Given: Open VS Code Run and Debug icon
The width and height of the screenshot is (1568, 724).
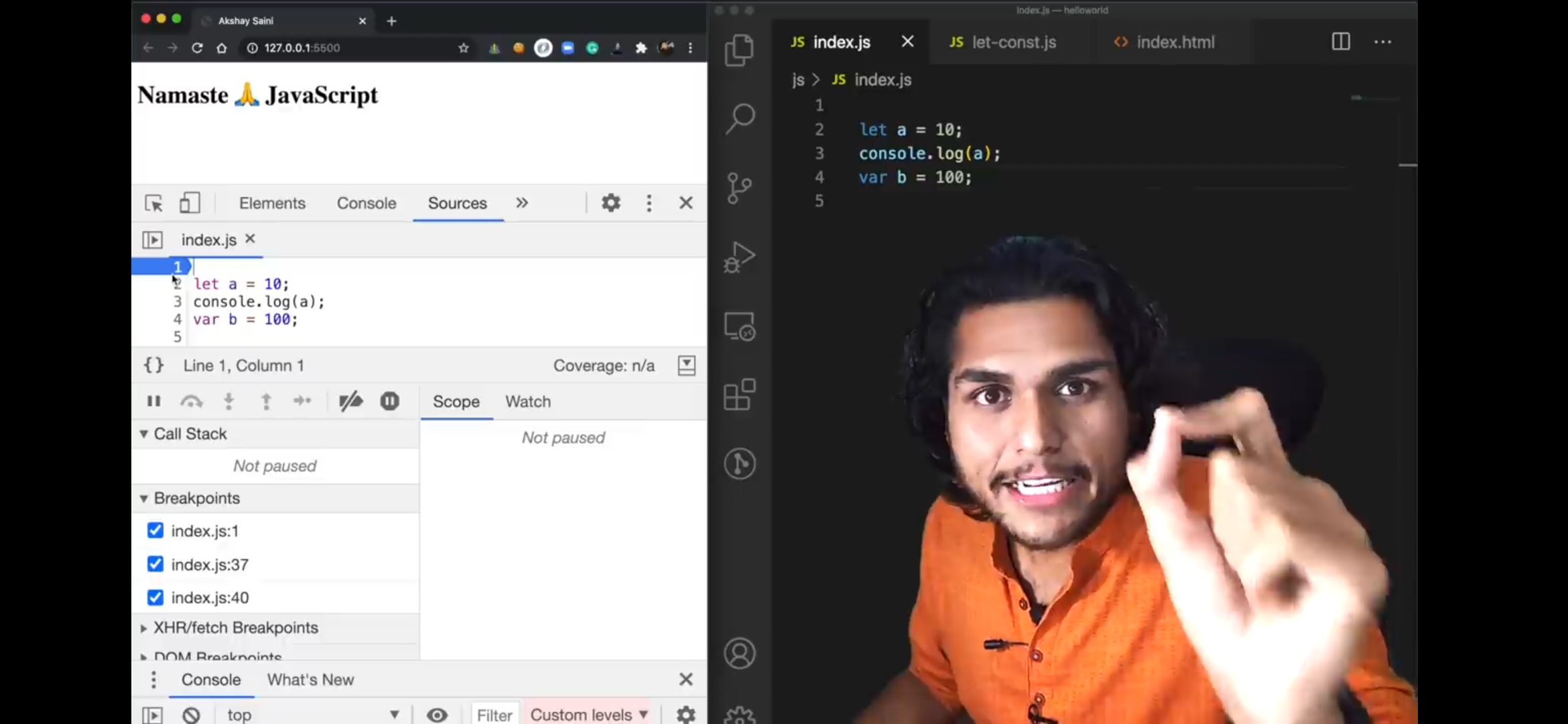Looking at the screenshot, I should [x=739, y=257].
